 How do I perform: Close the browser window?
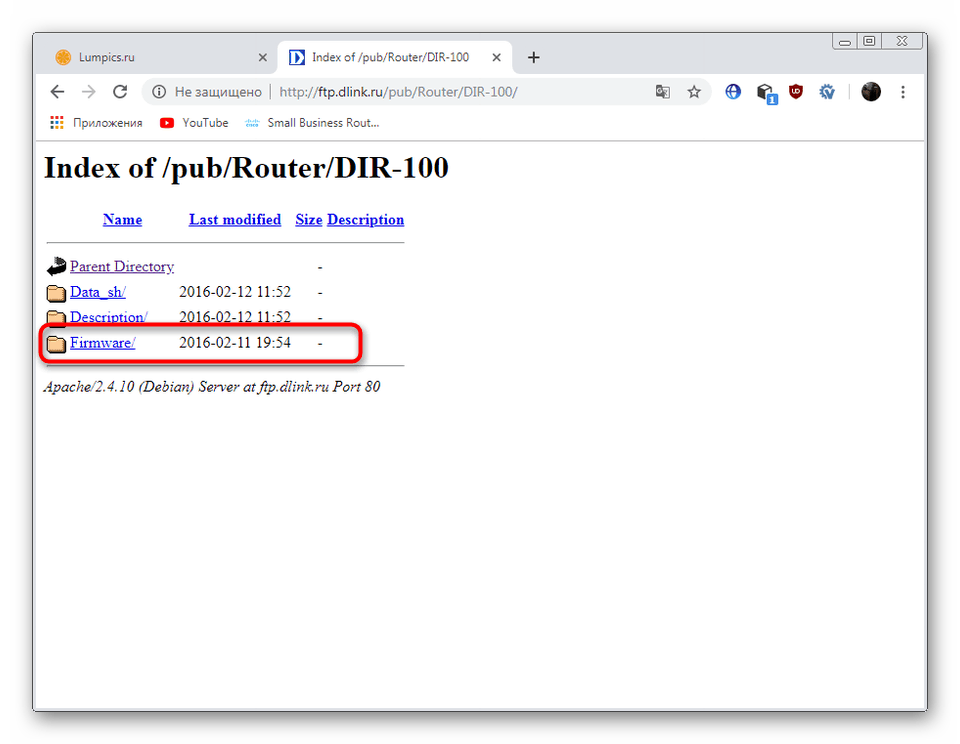(902, 42)
